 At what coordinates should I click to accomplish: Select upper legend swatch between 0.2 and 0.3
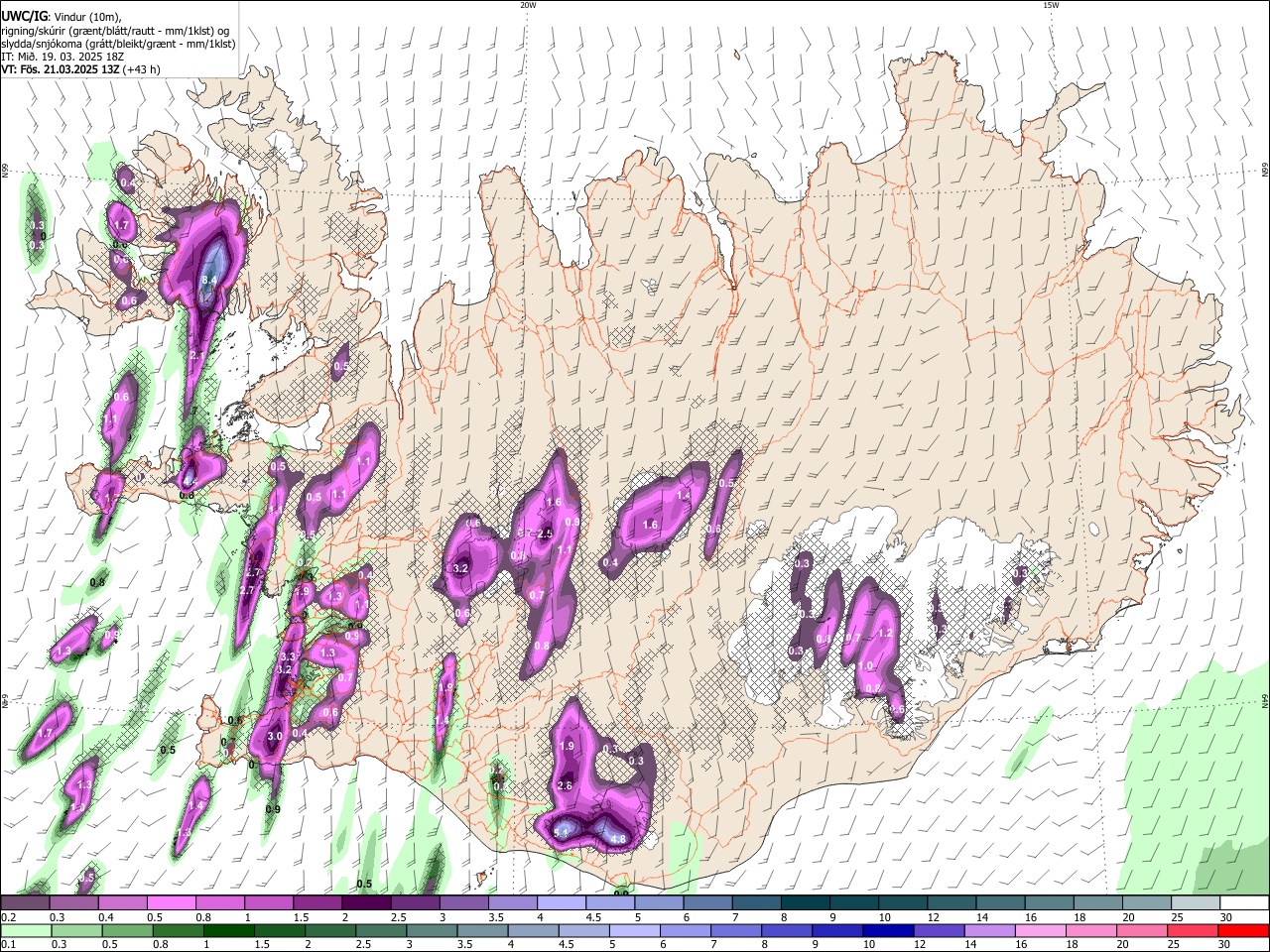point(25,903)
